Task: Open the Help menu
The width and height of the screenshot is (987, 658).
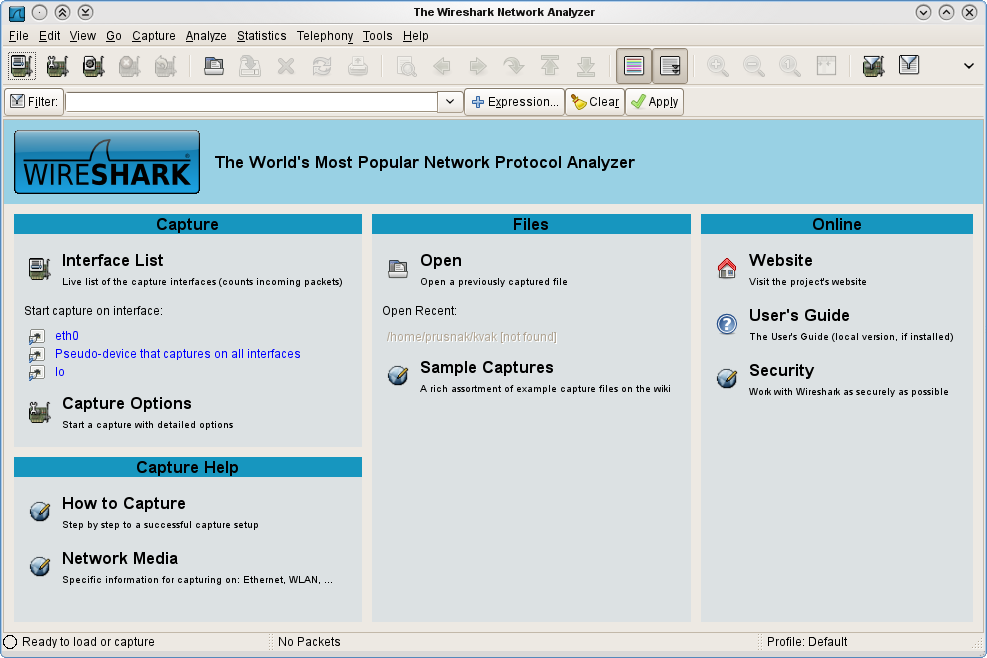Action: [415, 36]
